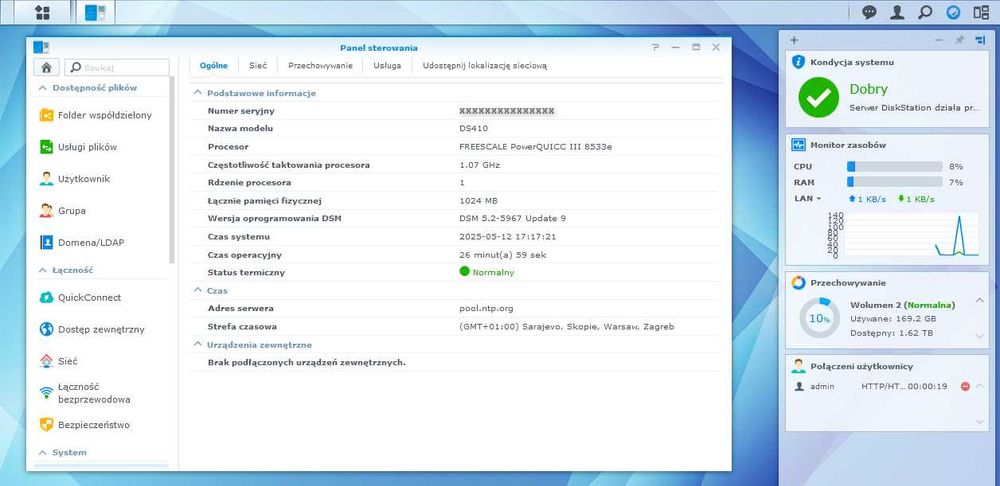Click the sidebar vertical scrollbar
The height and width of the screenshot is (486, 1000).
point(172,170)
